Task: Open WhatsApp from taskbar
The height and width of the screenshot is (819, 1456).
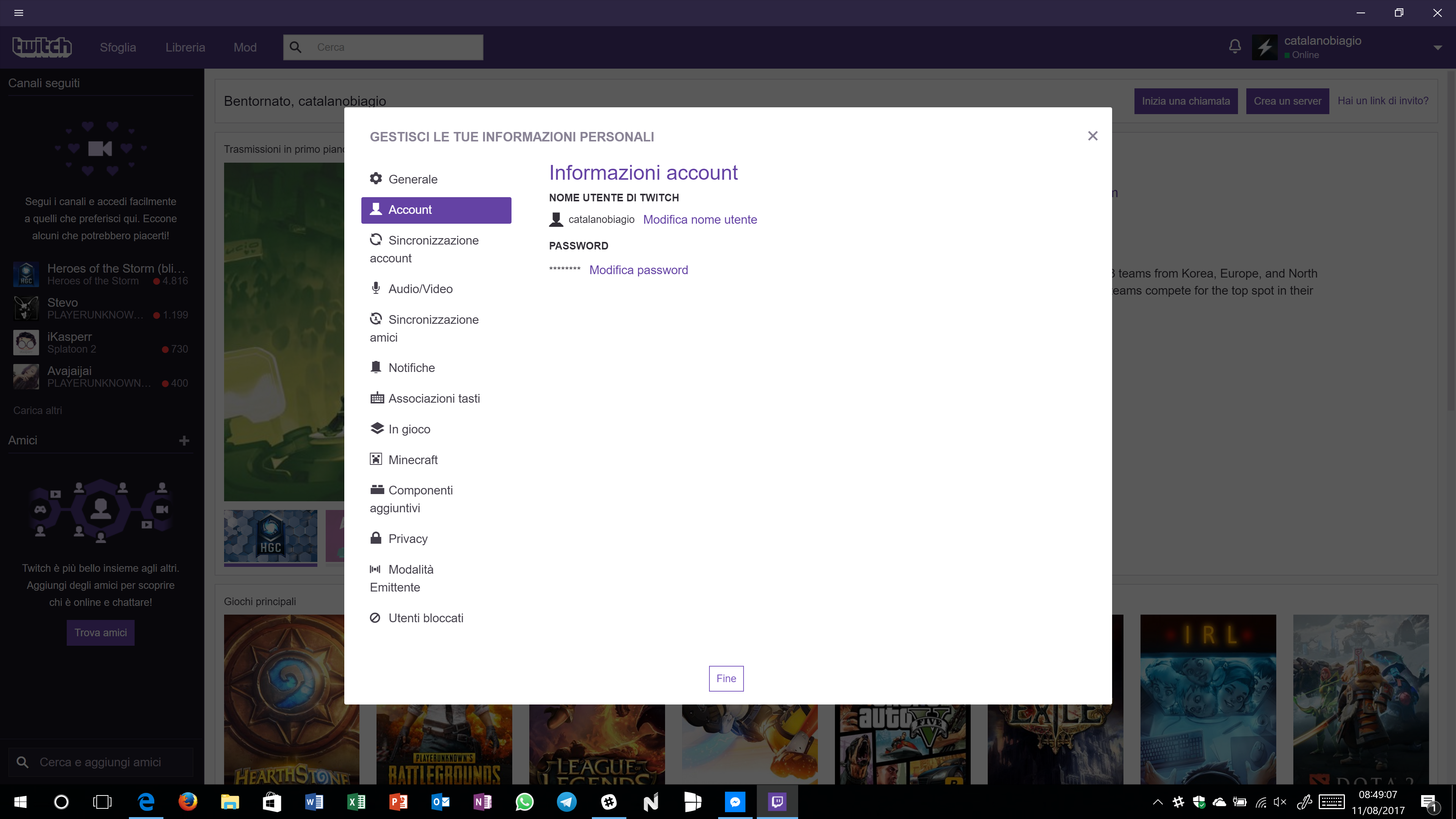Action: 524,802
